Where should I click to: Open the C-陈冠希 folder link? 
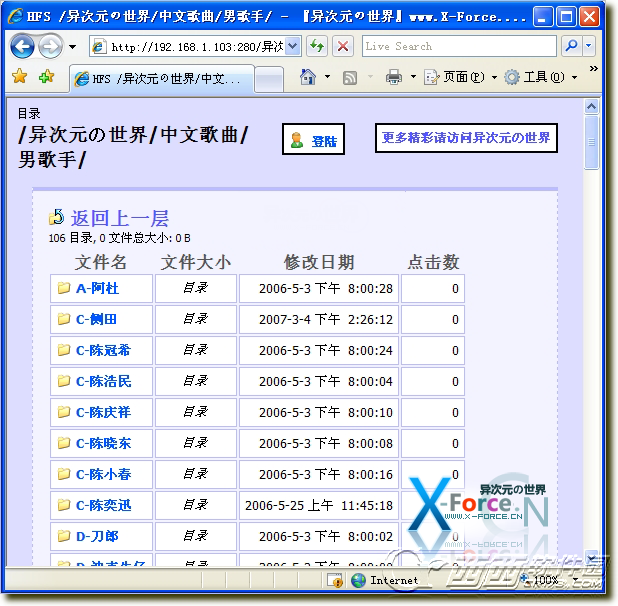(103, 350)
